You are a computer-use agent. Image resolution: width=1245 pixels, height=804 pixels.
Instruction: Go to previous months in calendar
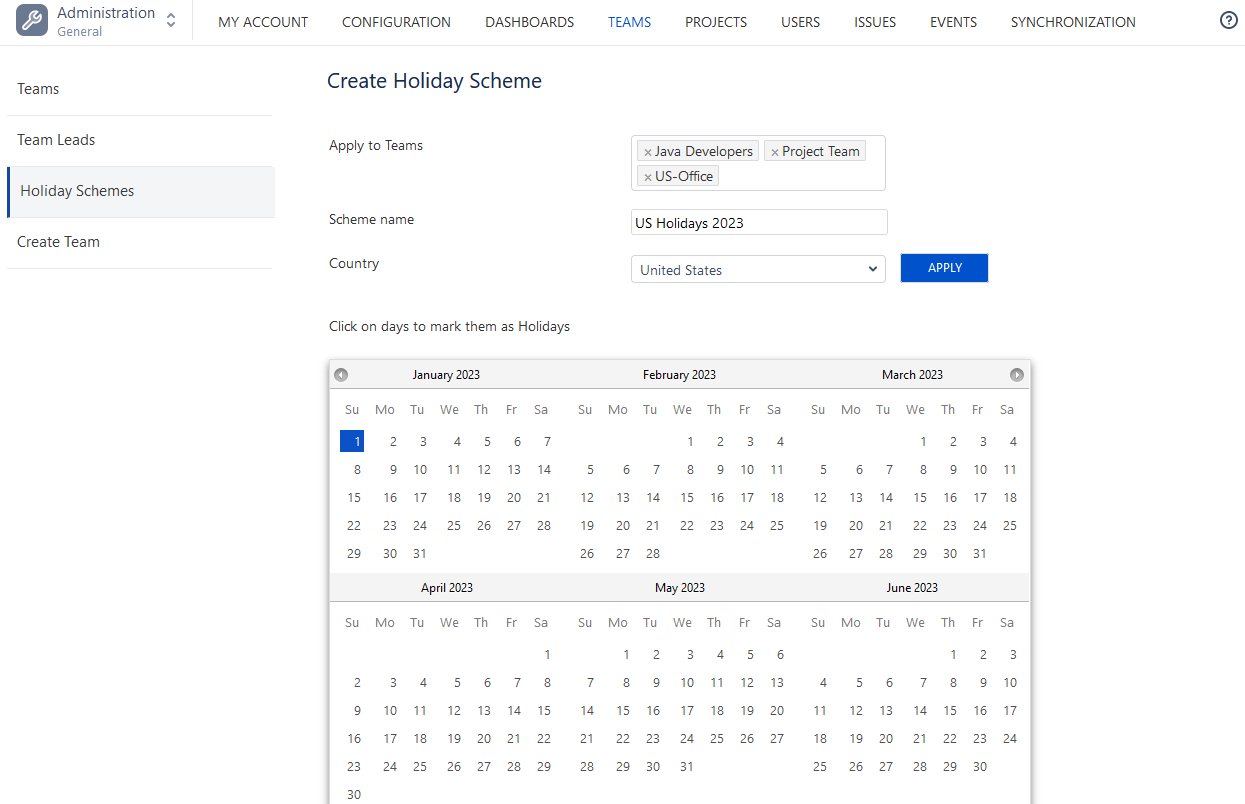pyautogui.click(x=341, y=375)
